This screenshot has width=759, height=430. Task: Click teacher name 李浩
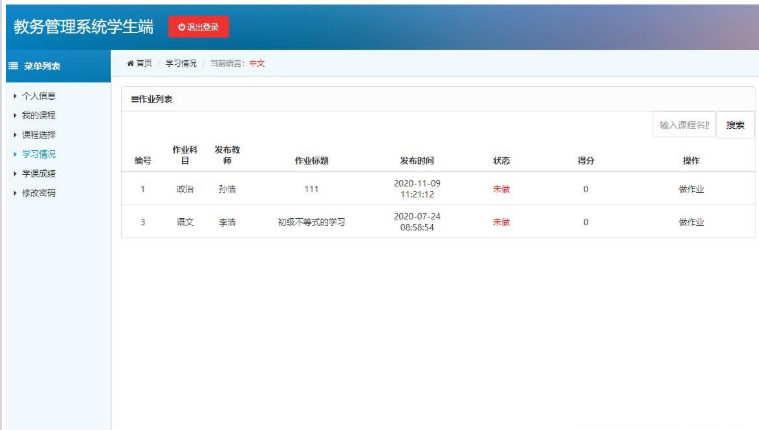pyautogui.click(x=227, y=222)
